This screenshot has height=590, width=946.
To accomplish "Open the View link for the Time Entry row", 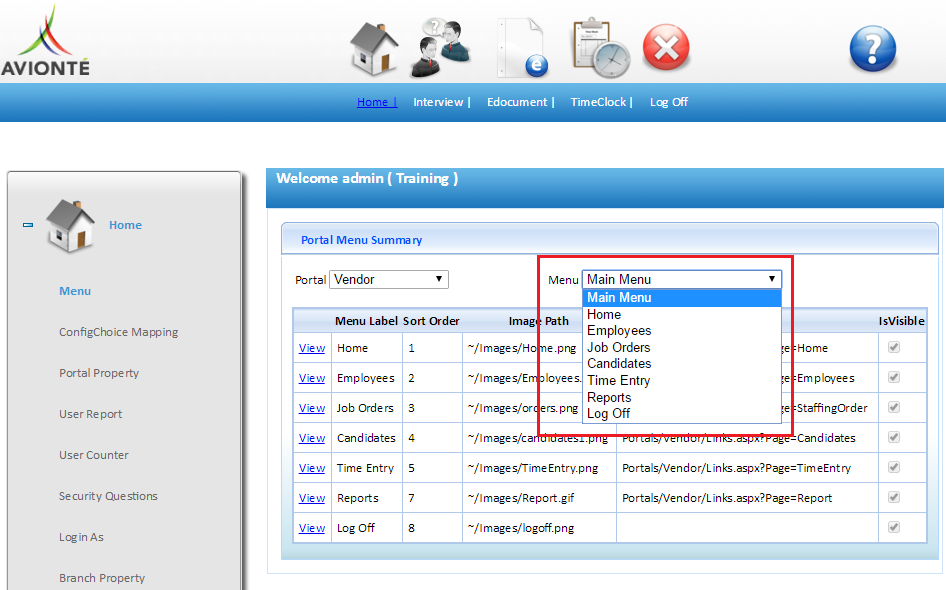I will pyautogui.click(x=312, y=468).
